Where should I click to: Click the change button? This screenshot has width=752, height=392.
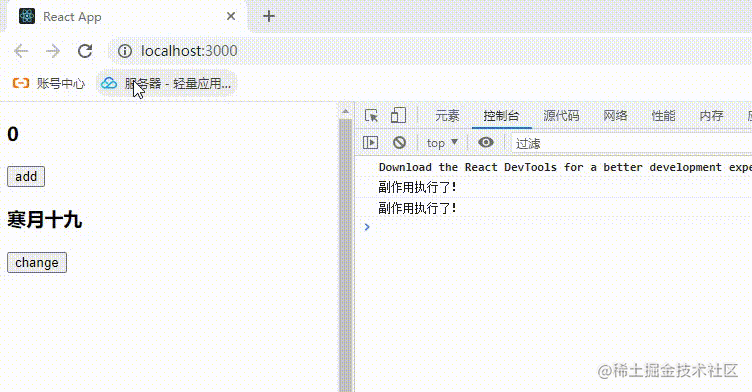pos(37,262)
